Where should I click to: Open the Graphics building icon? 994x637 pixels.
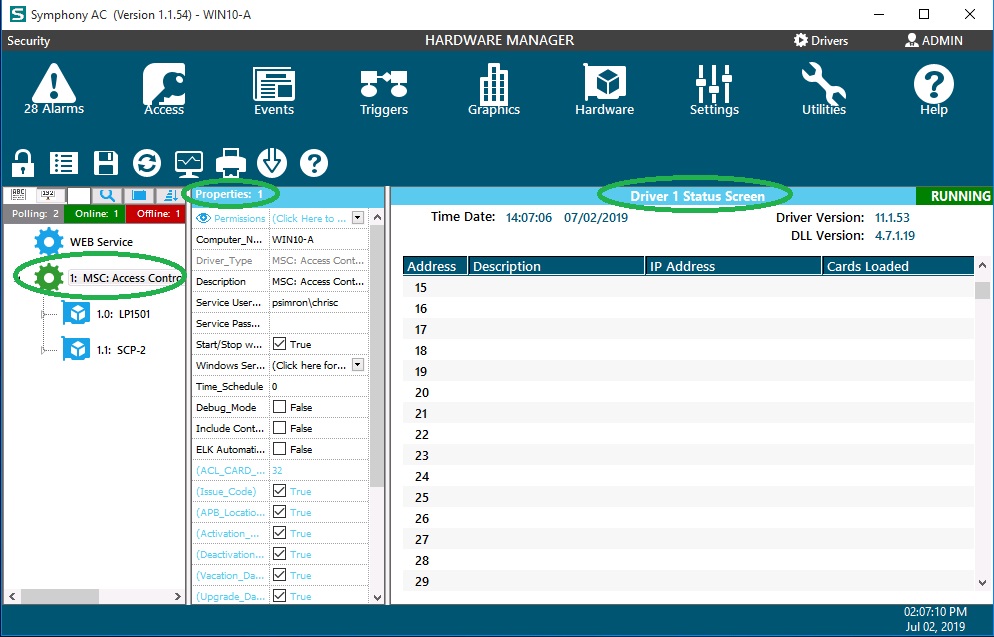click(494, 89)
